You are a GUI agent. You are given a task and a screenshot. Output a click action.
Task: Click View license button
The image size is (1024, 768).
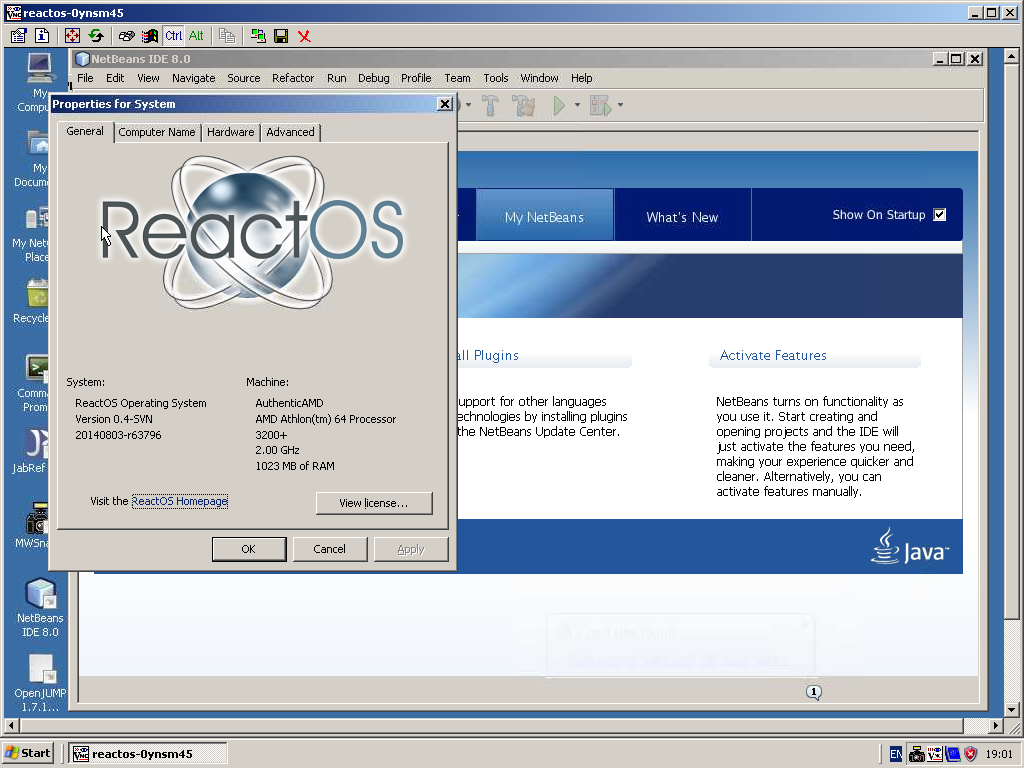click(x=374, y=504)
